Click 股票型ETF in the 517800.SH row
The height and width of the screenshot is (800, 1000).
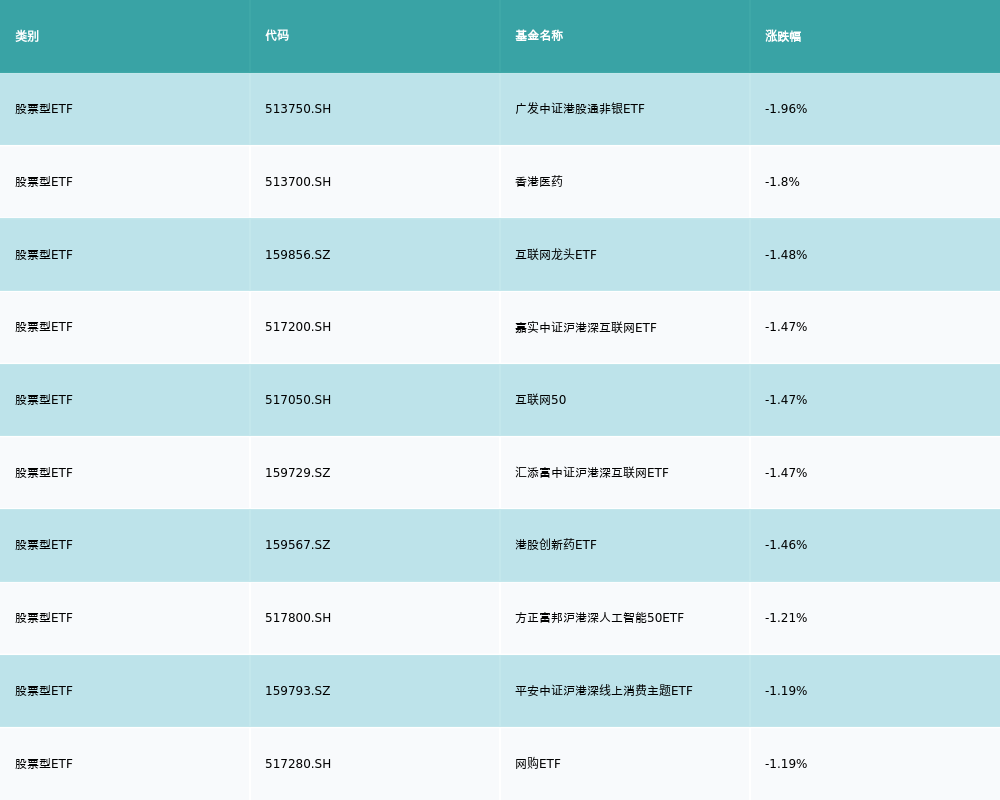pyautogui.click(x=44, y=618)
